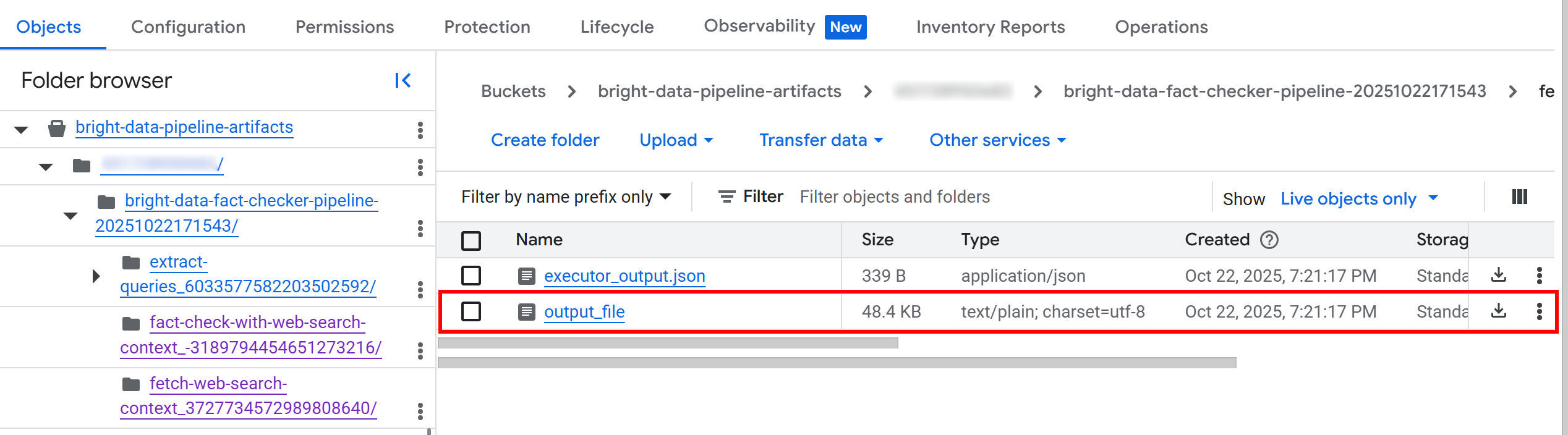Open the column display options icon
Viewport: 1568px width, 435px height.
pyautogui.click(x=1519, y=196)
